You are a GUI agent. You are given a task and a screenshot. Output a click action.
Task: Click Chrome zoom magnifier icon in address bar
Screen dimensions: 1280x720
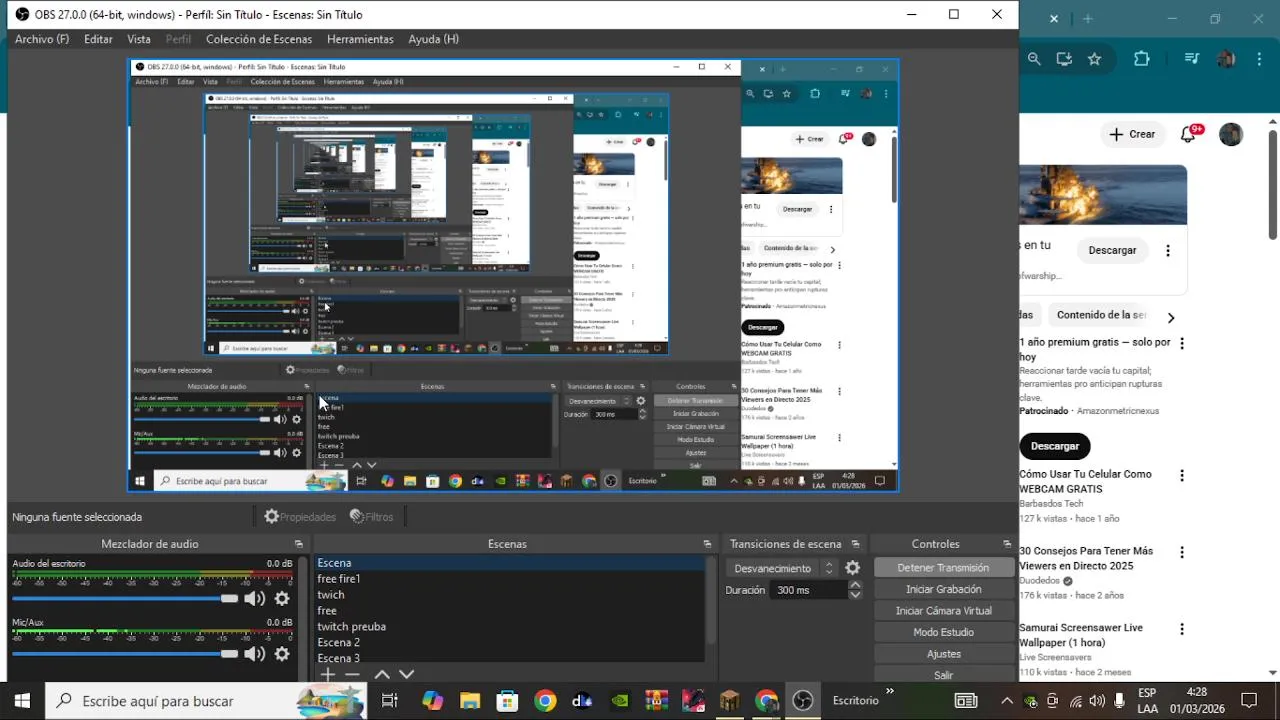1034,59
